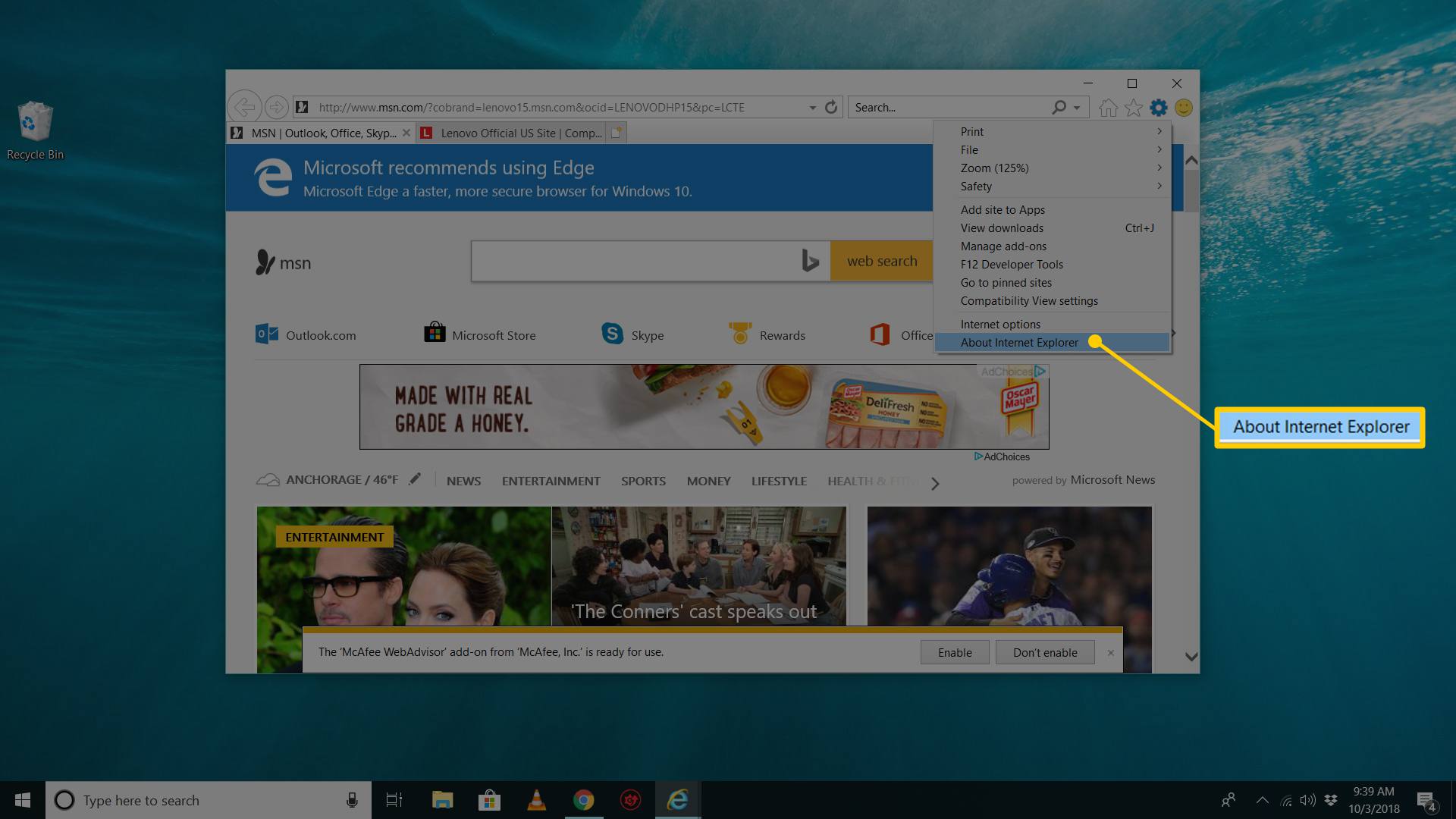This screenshot has width=1456, height=819.
Task: Expand the Print submenu arrow
Action: pos(1159,131)
